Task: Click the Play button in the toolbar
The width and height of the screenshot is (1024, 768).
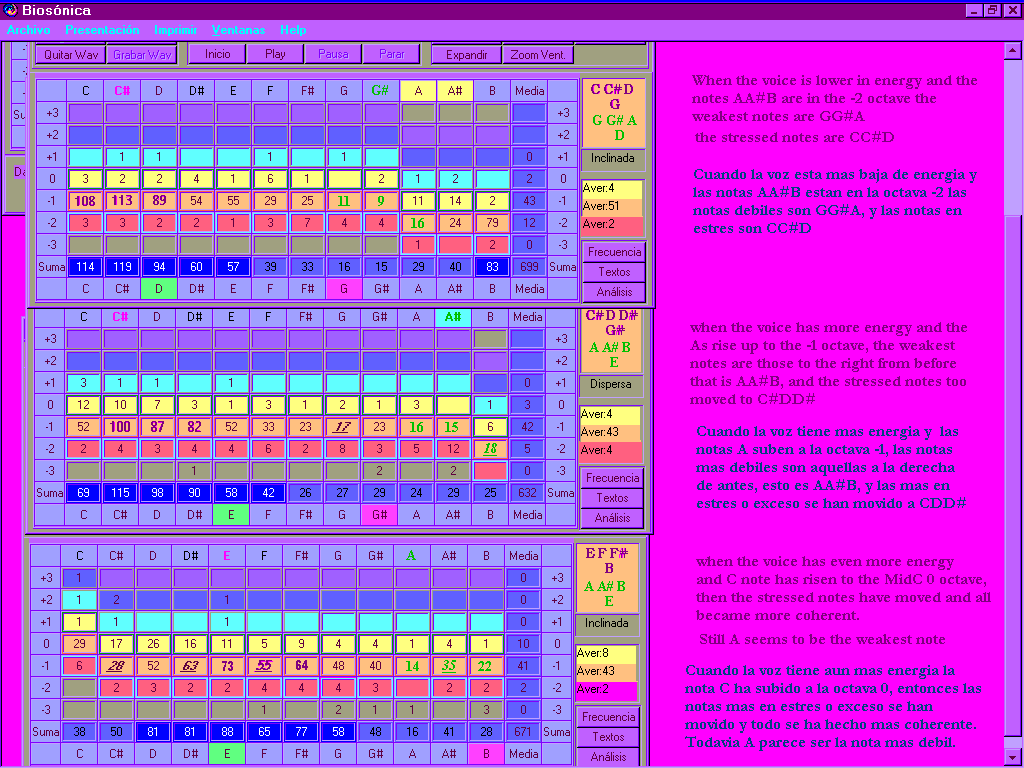Action: pos(275,54)
